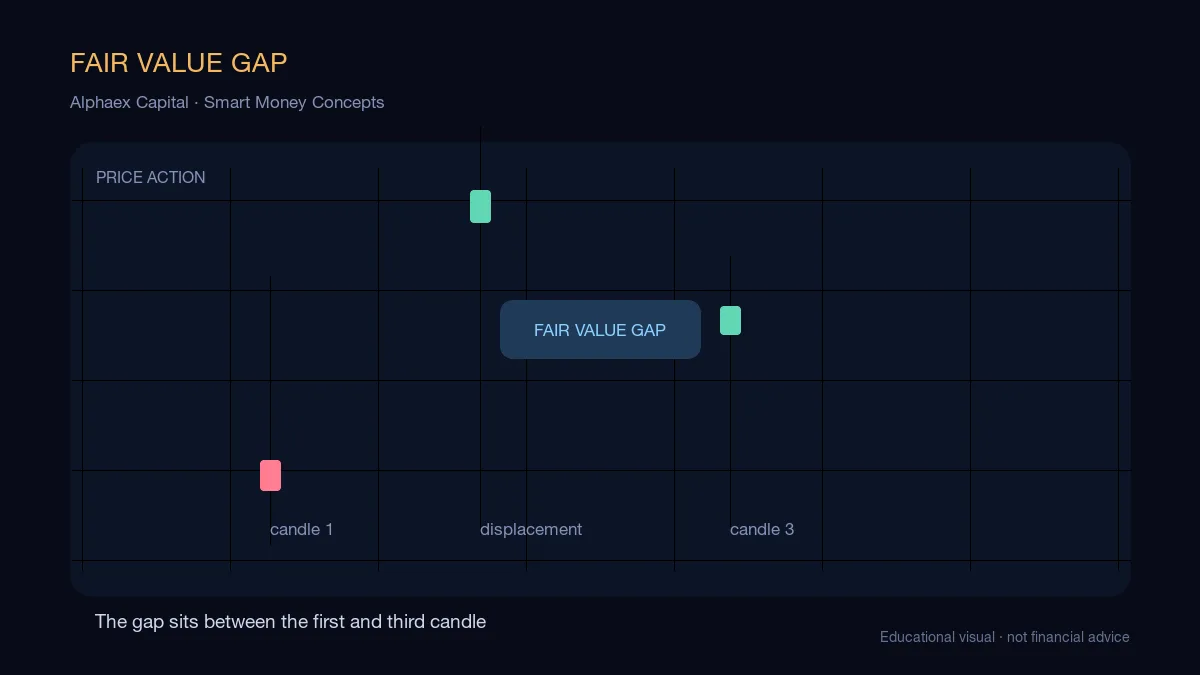Click the displacement label
Viewport: 1200px width, 675px height.
(531, 529)
